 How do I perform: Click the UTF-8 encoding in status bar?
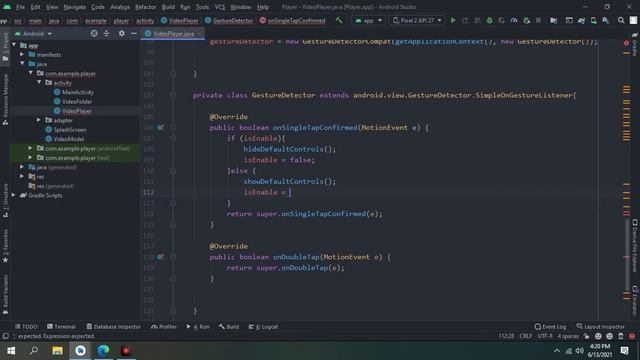pyautogui.click(x=544, y=336)
